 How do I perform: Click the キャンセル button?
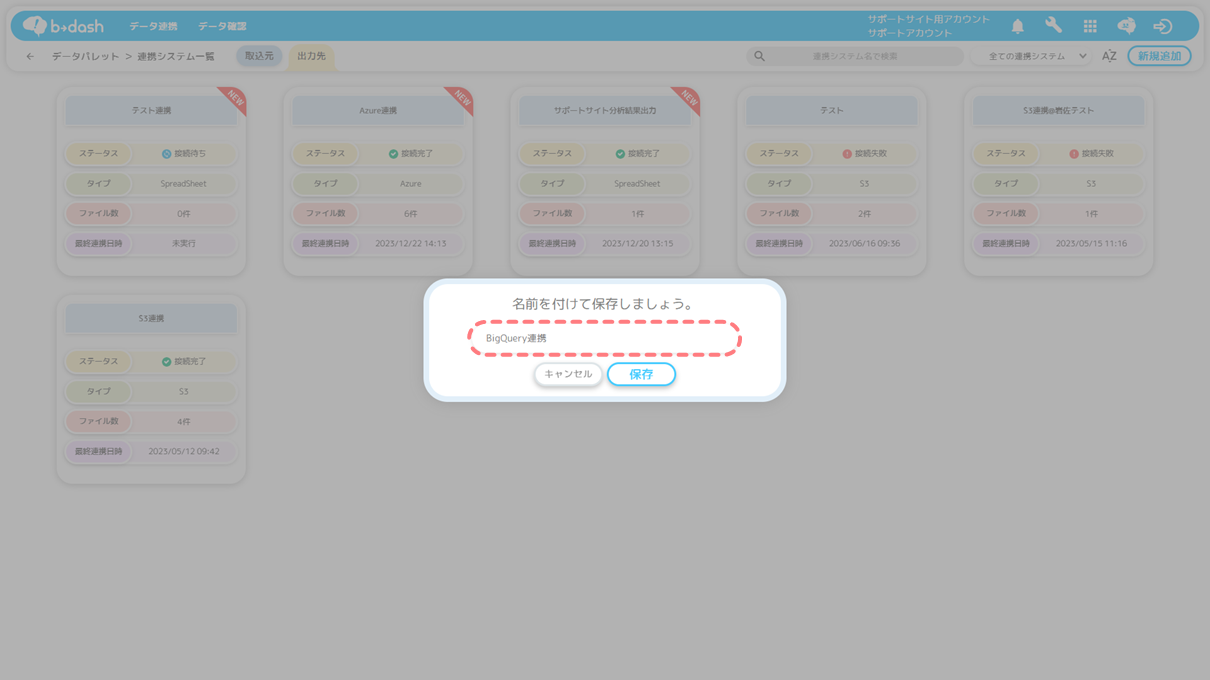point(568,374)
